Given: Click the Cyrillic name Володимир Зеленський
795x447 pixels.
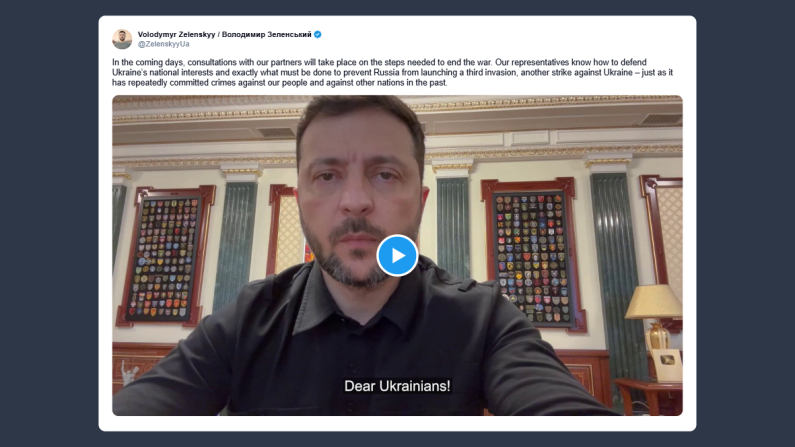Looking at the screenshot, I should pyautogui.click(x=266, y=34).
